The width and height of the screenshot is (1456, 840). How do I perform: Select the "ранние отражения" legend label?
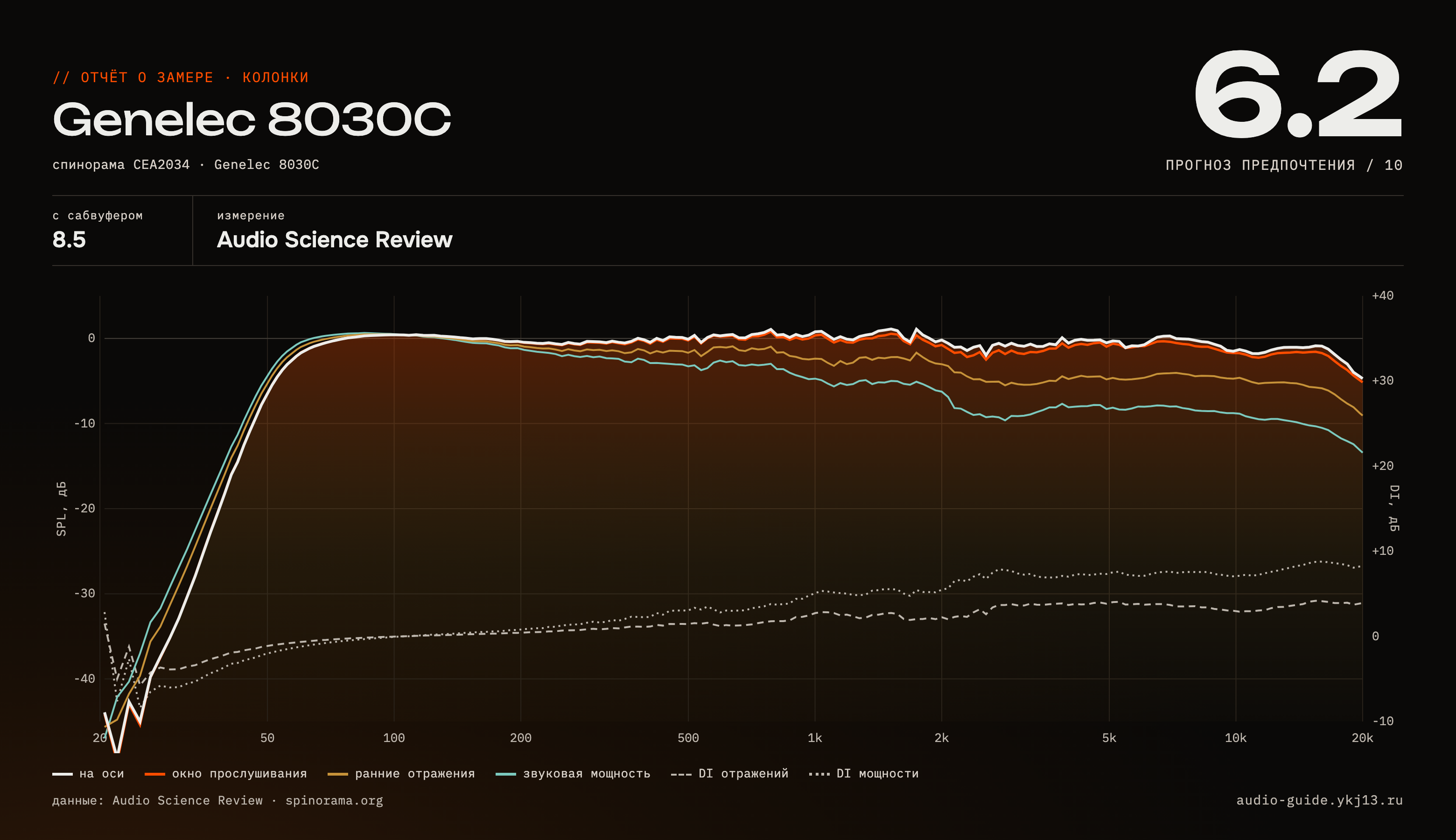(415, 774)
